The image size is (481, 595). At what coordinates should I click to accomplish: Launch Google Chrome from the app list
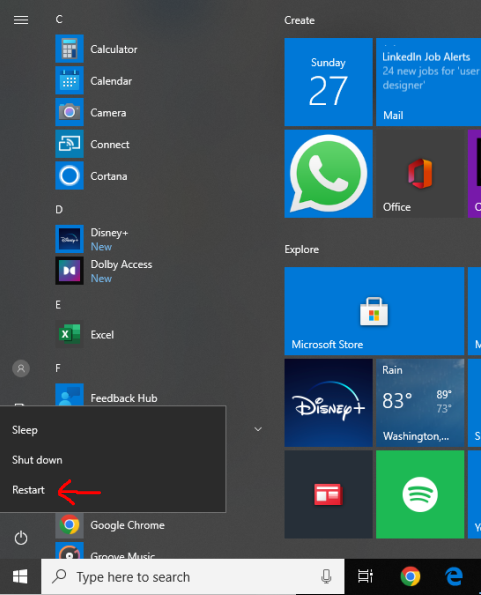pos(69,525)
